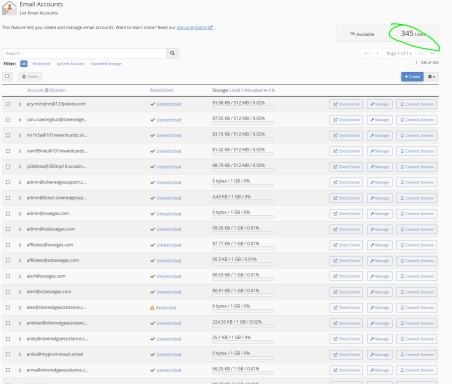Click Connect Devices for first account row

click(x=417, y=104)
